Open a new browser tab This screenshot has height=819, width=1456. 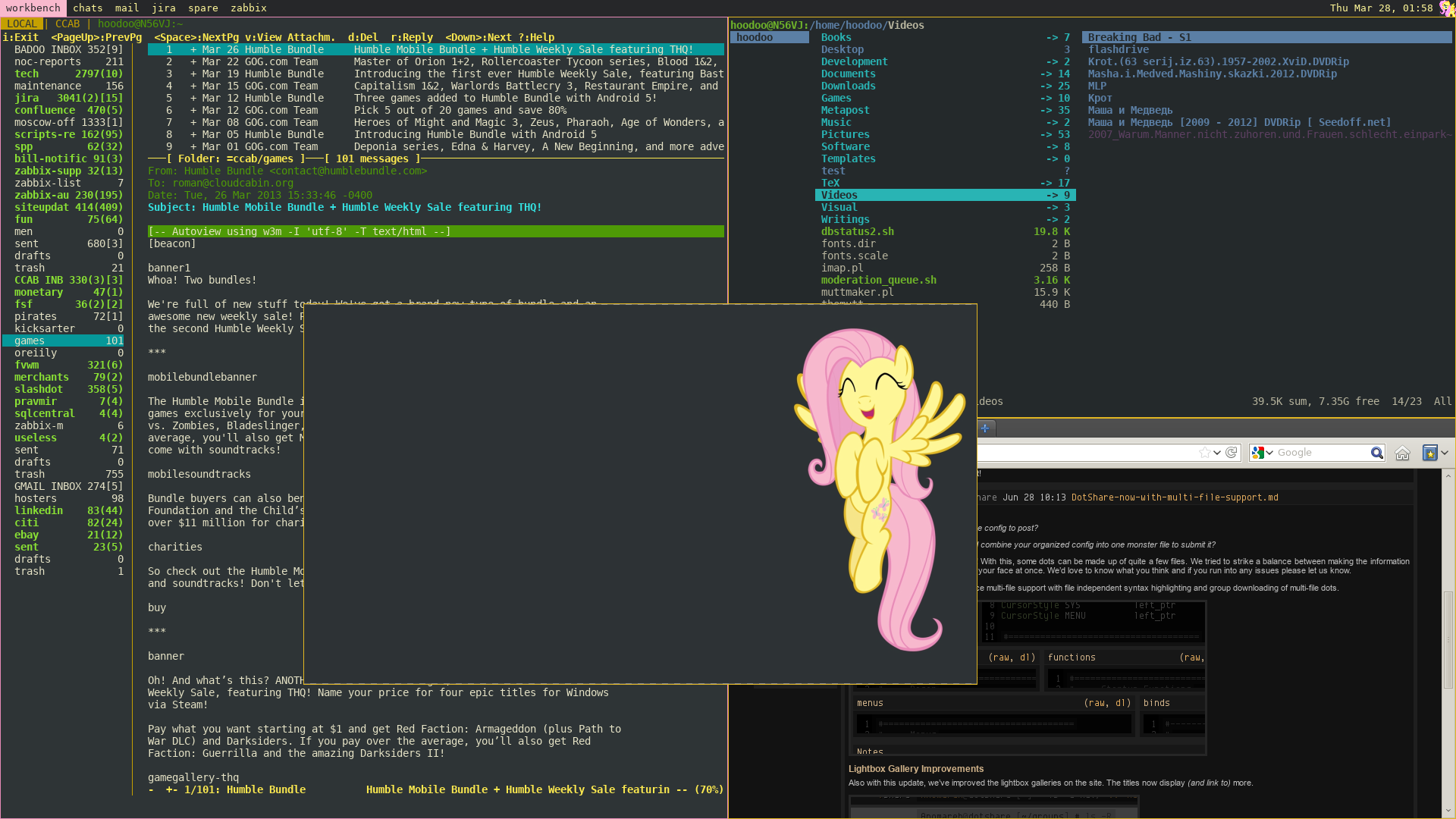pyautogui.click(x=985, y=428)
